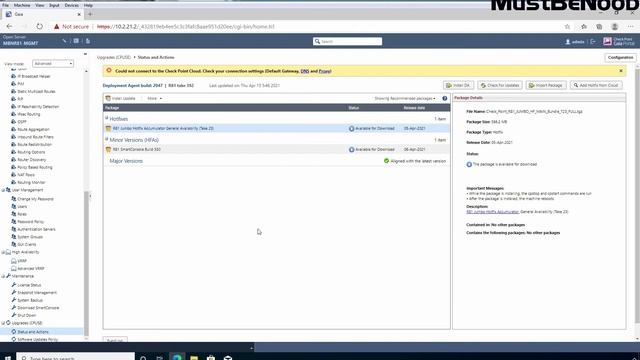This screenshot has width=640, height=360.
Task: Click Add Hotfix from Cloud button
Action: click(596, 85)
